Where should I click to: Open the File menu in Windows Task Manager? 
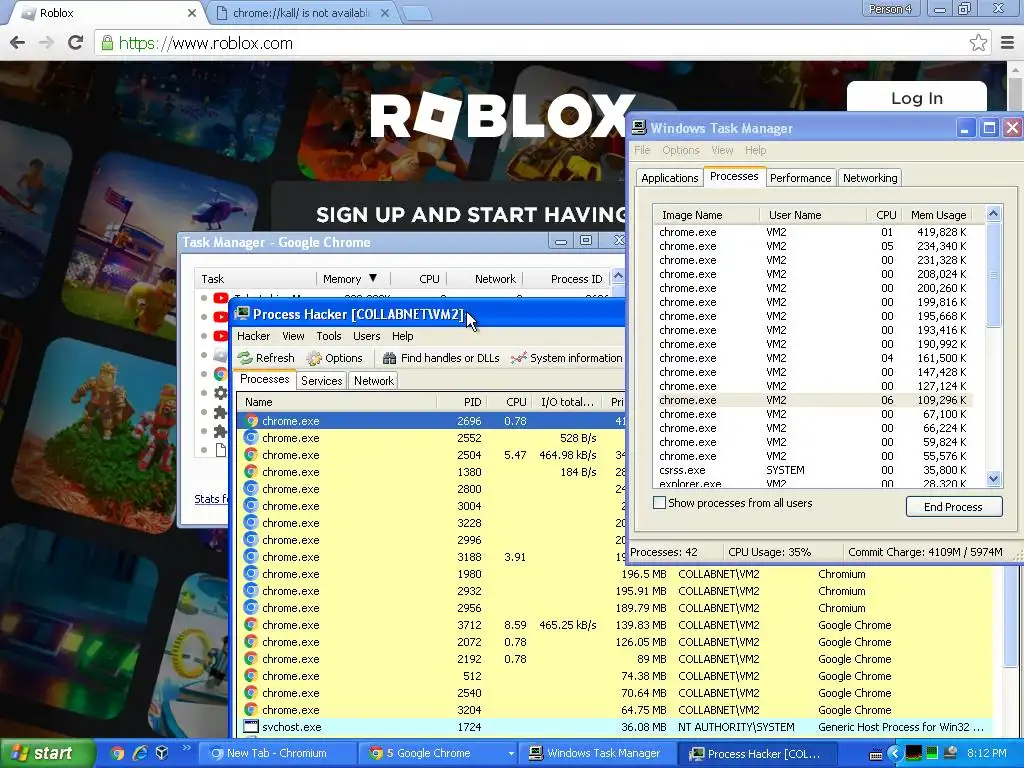click(x=642, y=150)
